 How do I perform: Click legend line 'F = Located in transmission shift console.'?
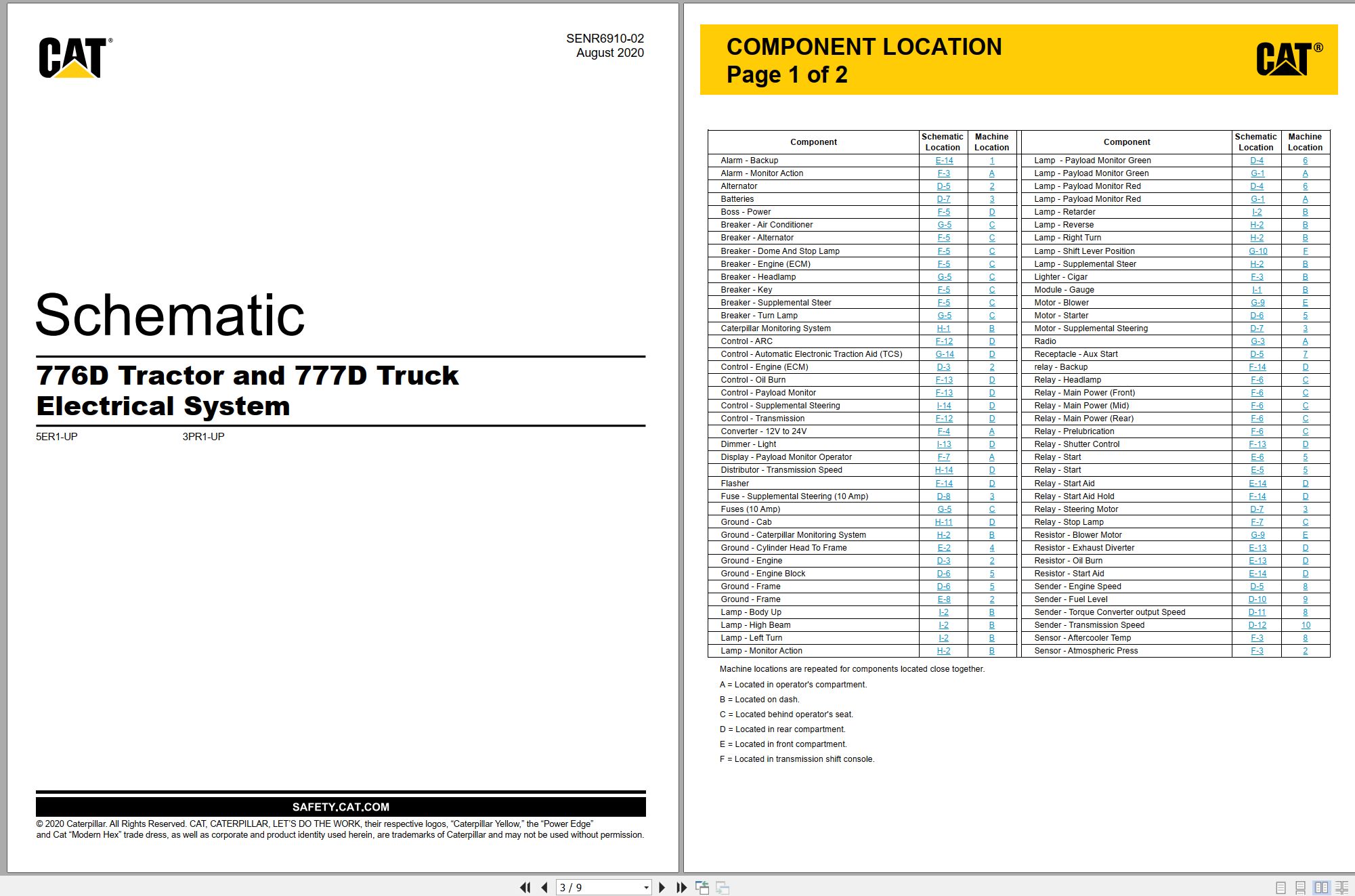[x=797, y=759]
